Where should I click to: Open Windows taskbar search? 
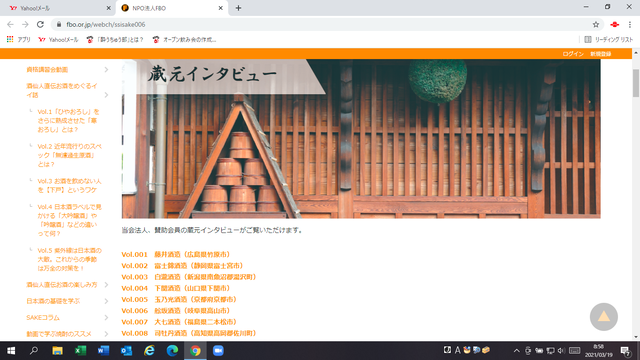34,351
